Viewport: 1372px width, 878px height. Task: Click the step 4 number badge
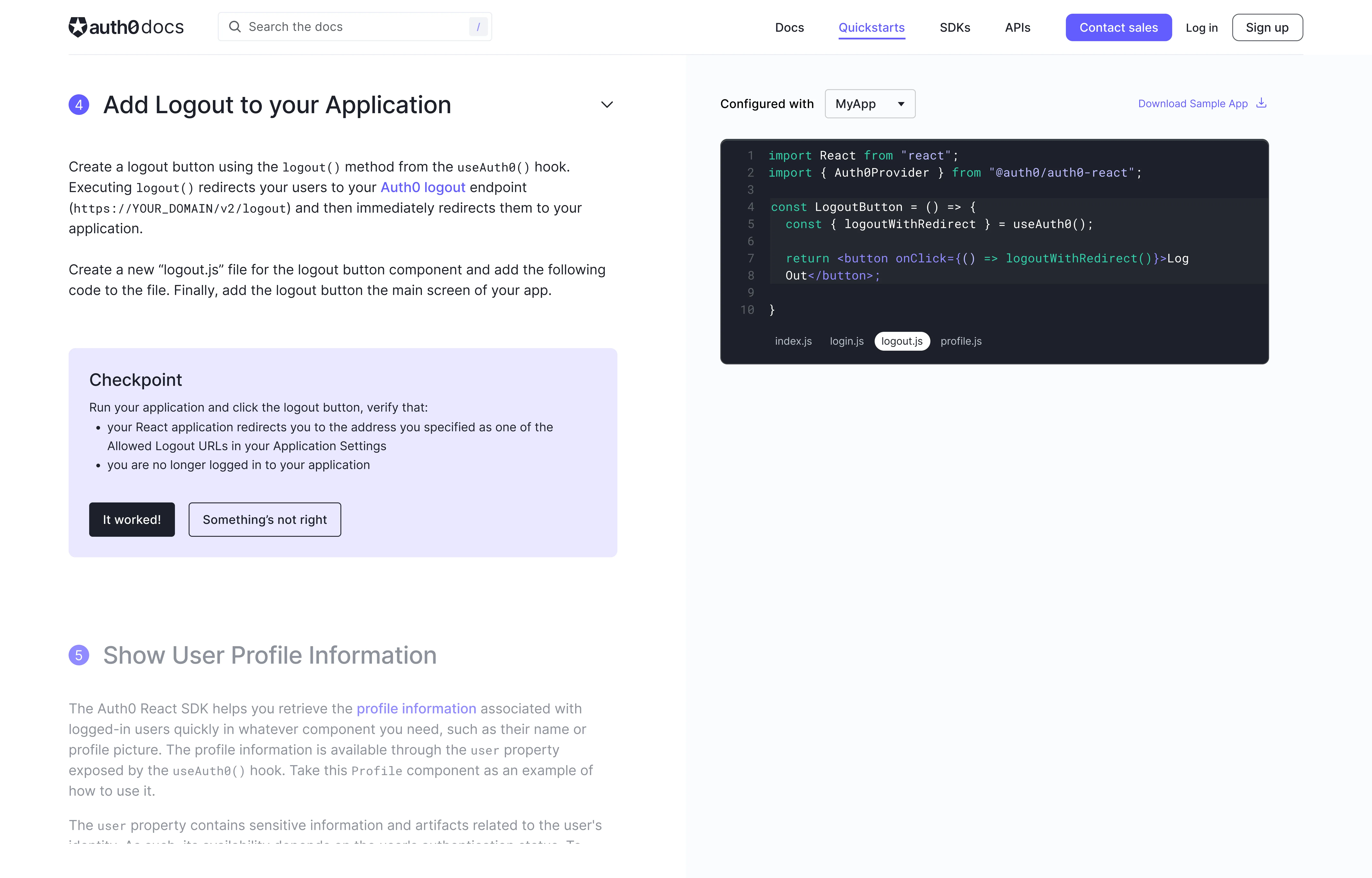pos(79,105)
